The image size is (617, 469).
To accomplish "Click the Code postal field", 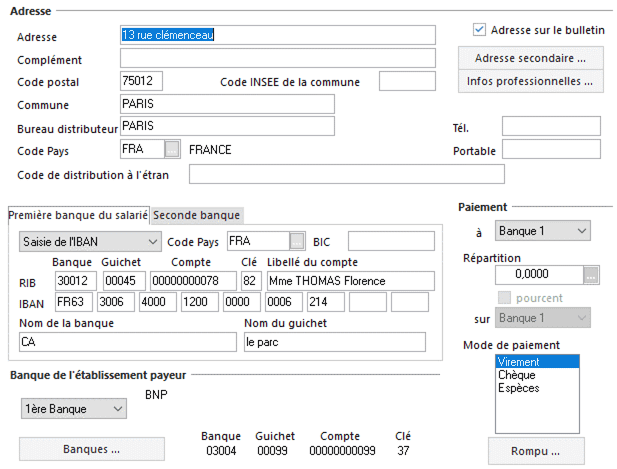I will [140, 81].
